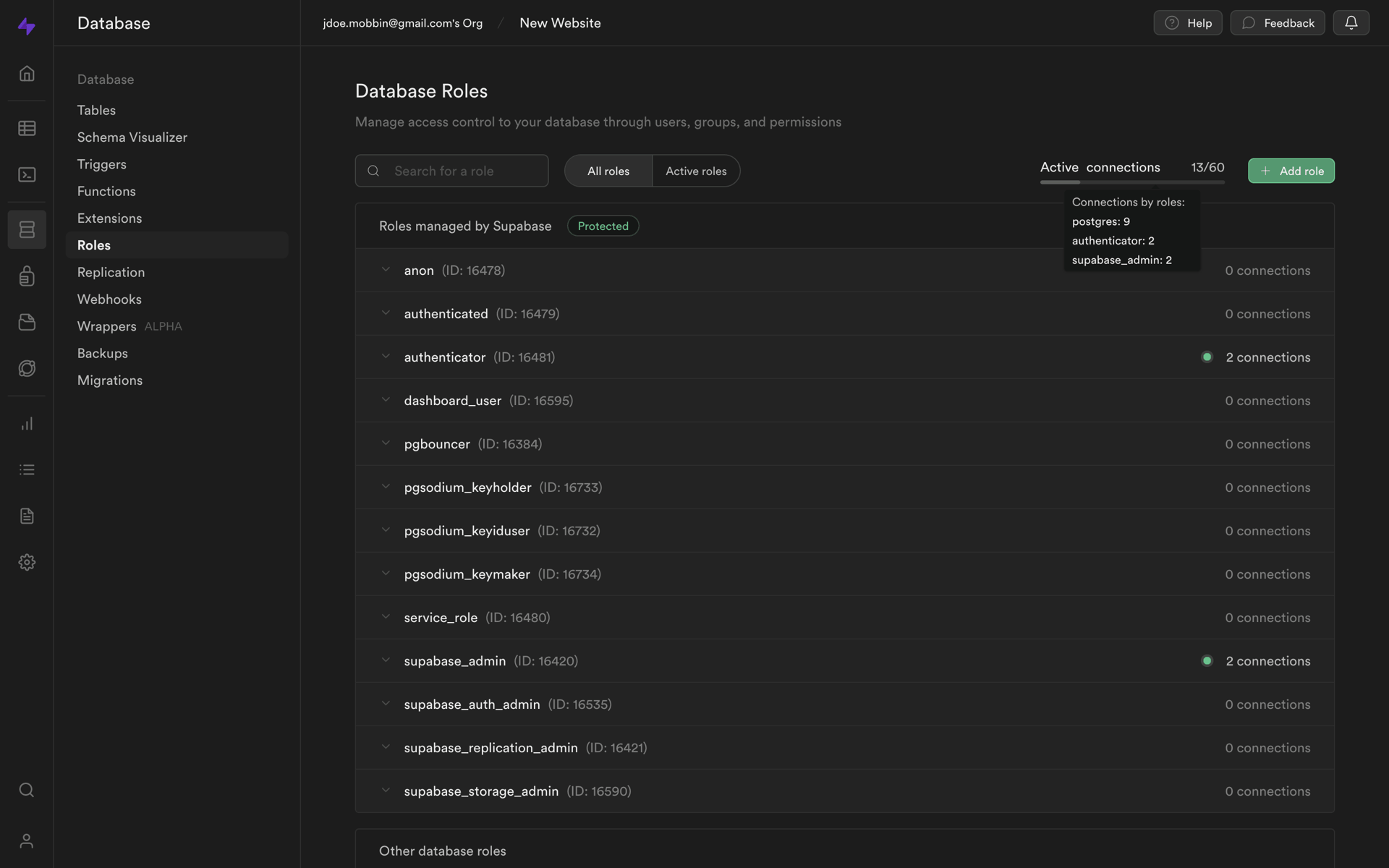This screenshot has width=1389, height=868.
Task: Select Roles menu item
Action: pos(177,245)
